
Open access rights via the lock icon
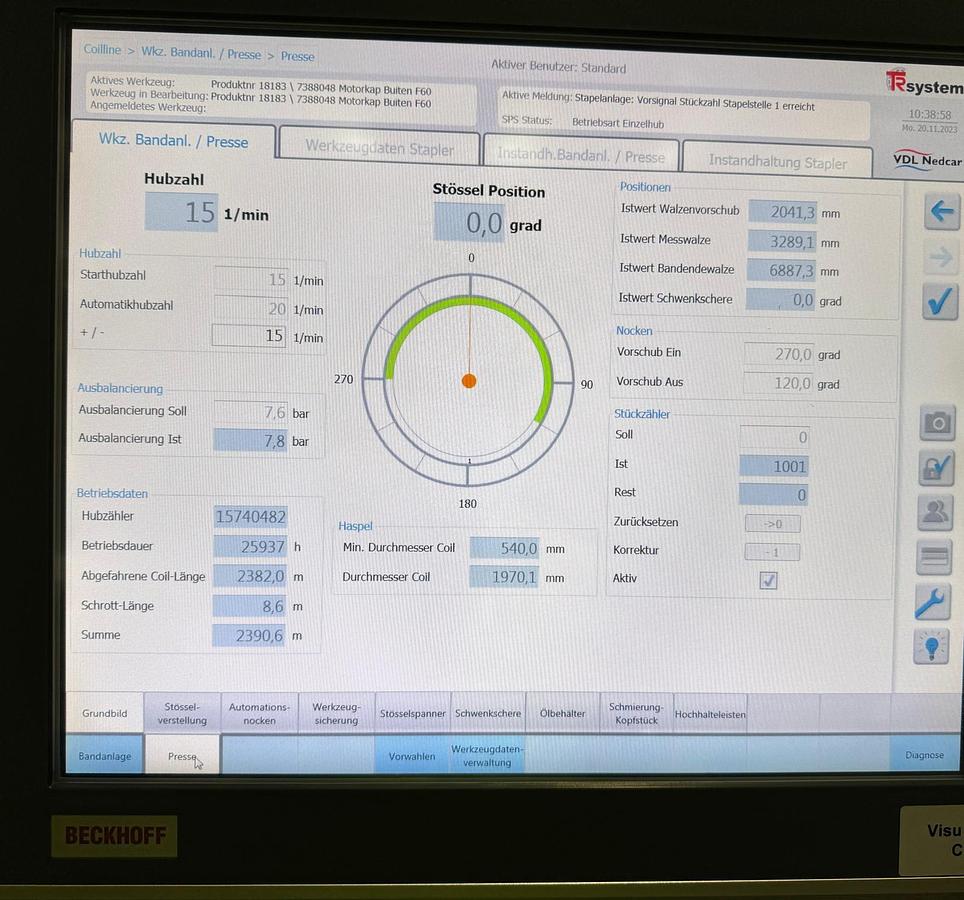(934, 468)
